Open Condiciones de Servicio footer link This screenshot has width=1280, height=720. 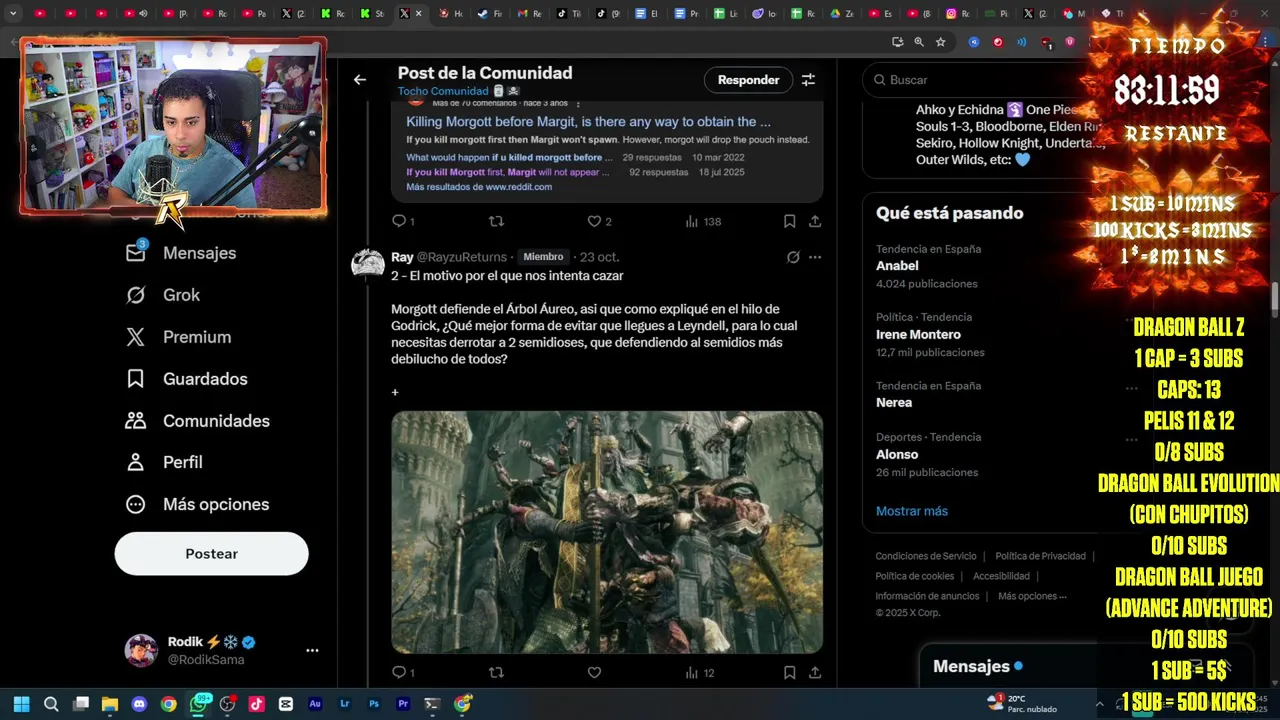(926, 556)
